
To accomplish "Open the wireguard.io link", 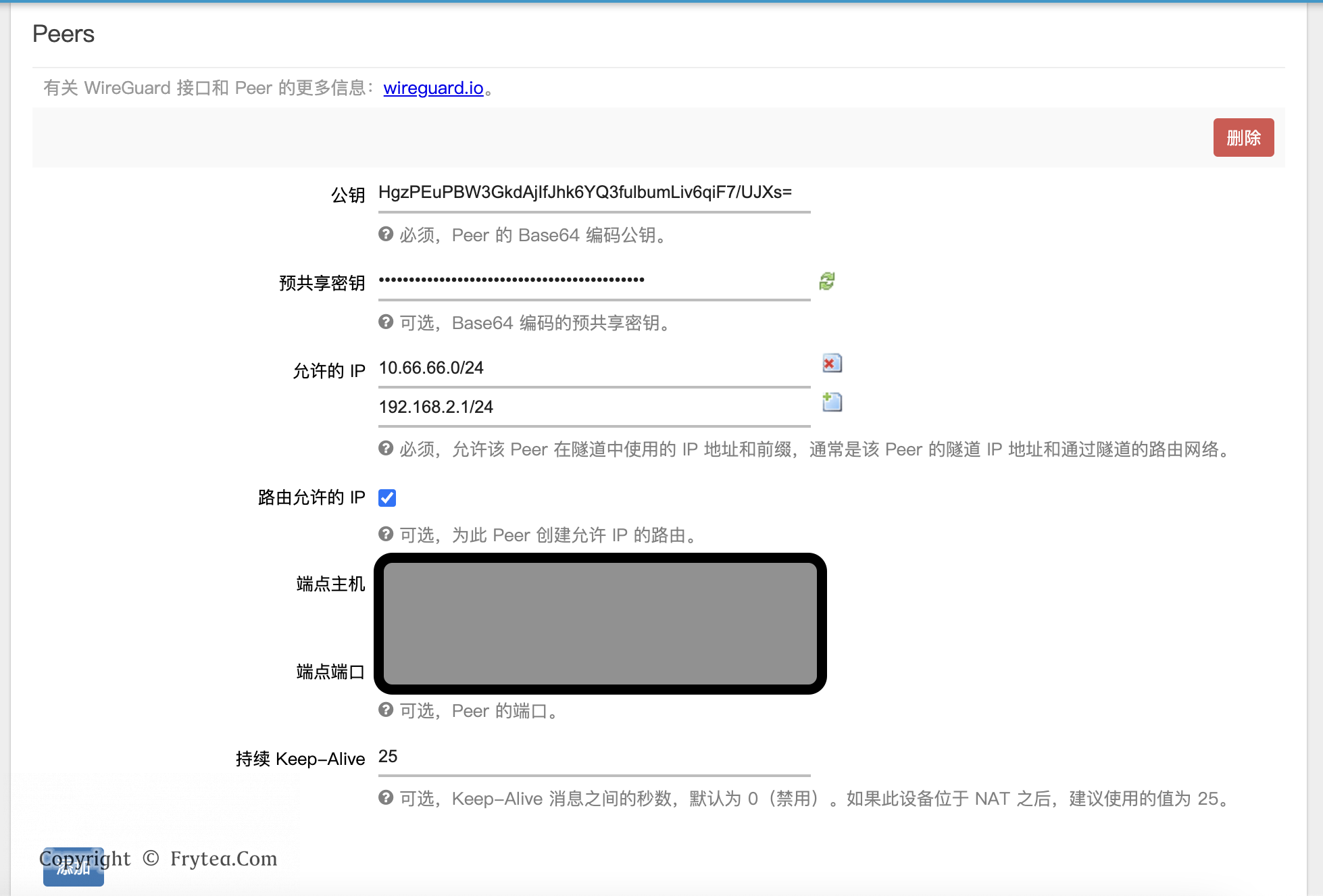I will [433, 88].
